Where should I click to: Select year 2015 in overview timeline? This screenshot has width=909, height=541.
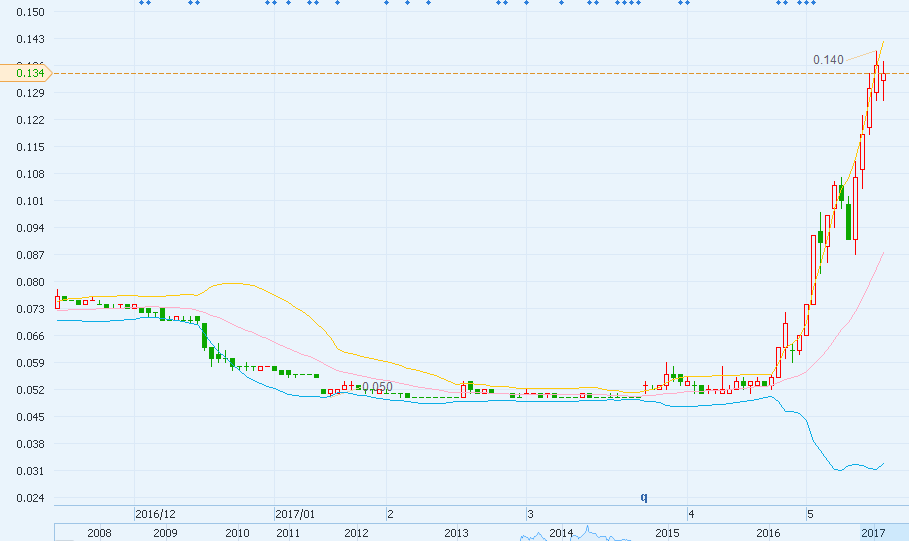click(x=667, y=533)
